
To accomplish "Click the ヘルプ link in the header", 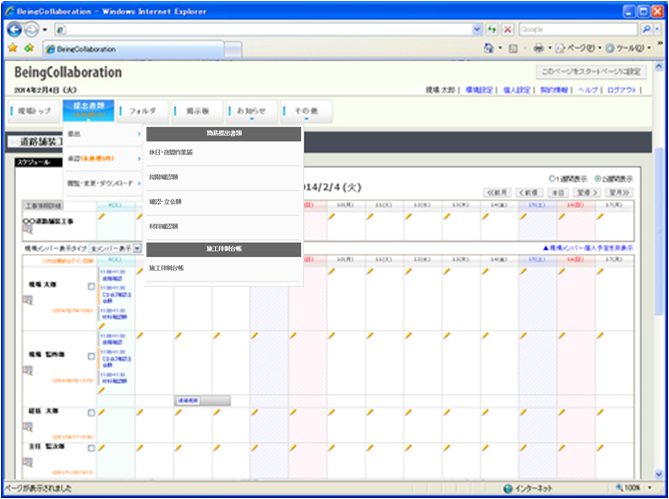I will tap(588, 90).
